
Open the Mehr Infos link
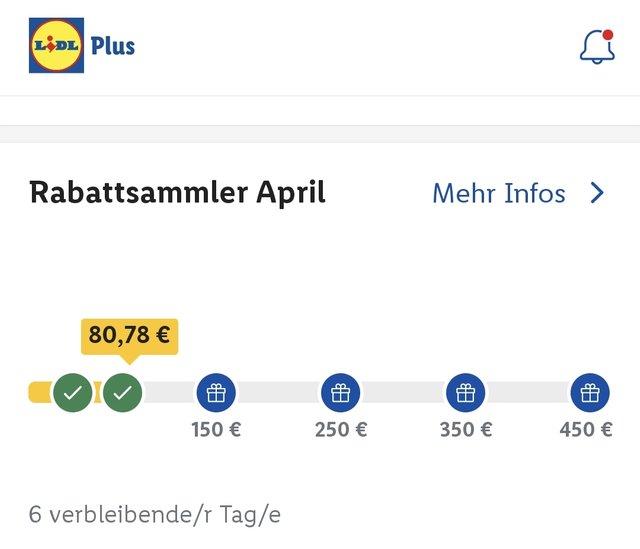[x=499, y=193]
